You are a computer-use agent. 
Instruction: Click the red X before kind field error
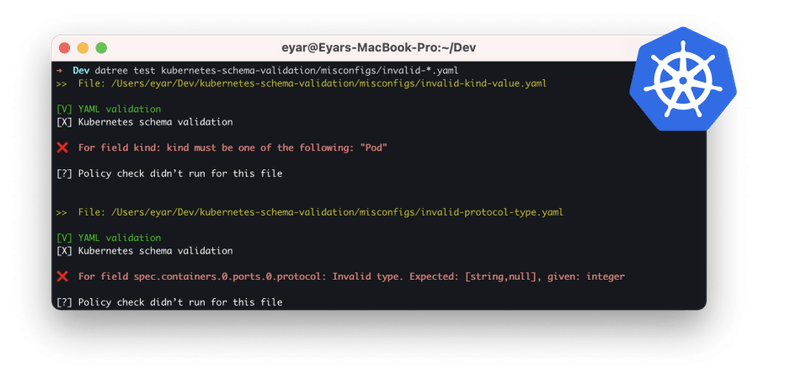coord(62,148)
